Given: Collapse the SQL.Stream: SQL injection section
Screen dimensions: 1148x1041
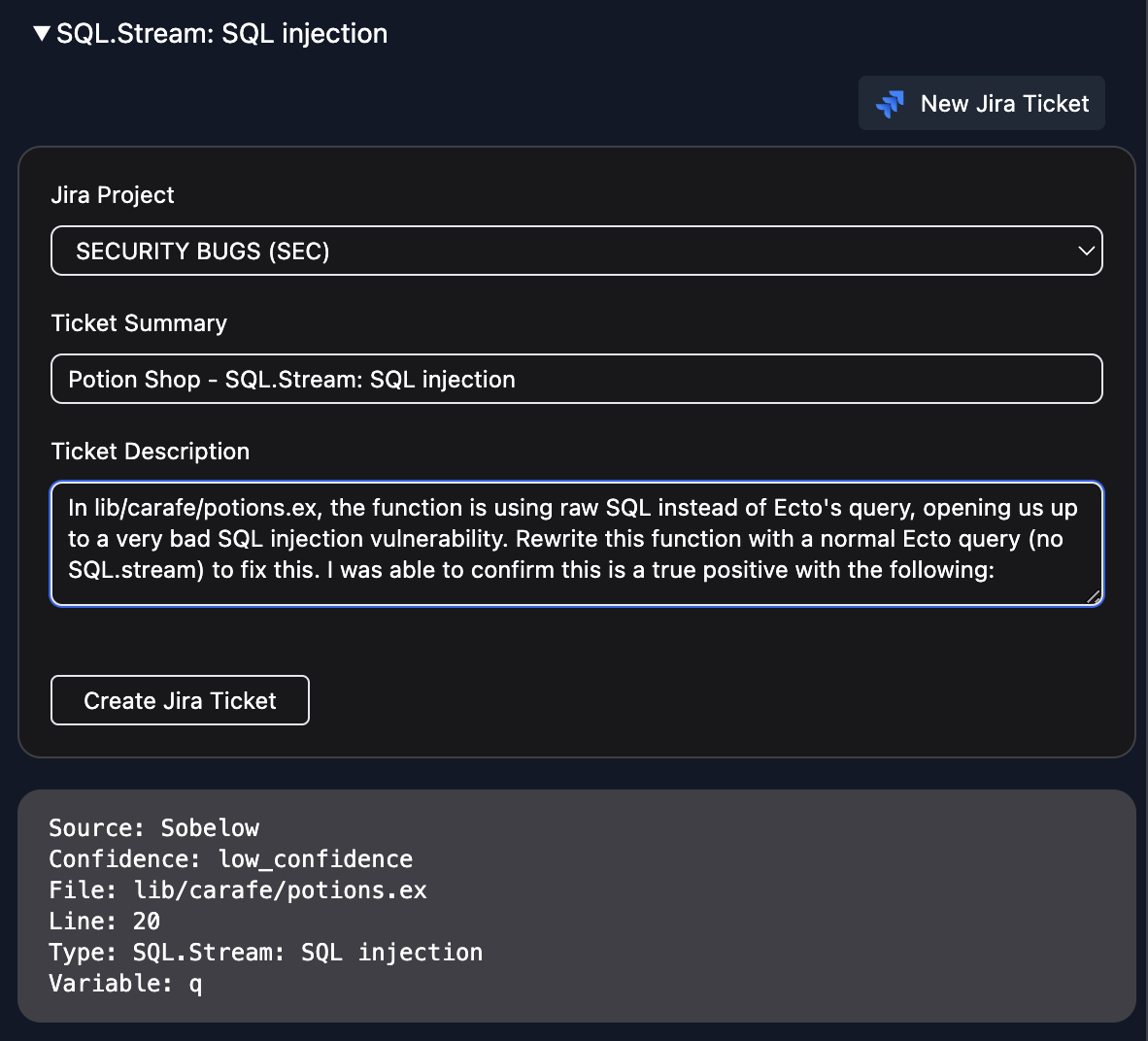Looking at the screenshot, I should pos(42,34).
